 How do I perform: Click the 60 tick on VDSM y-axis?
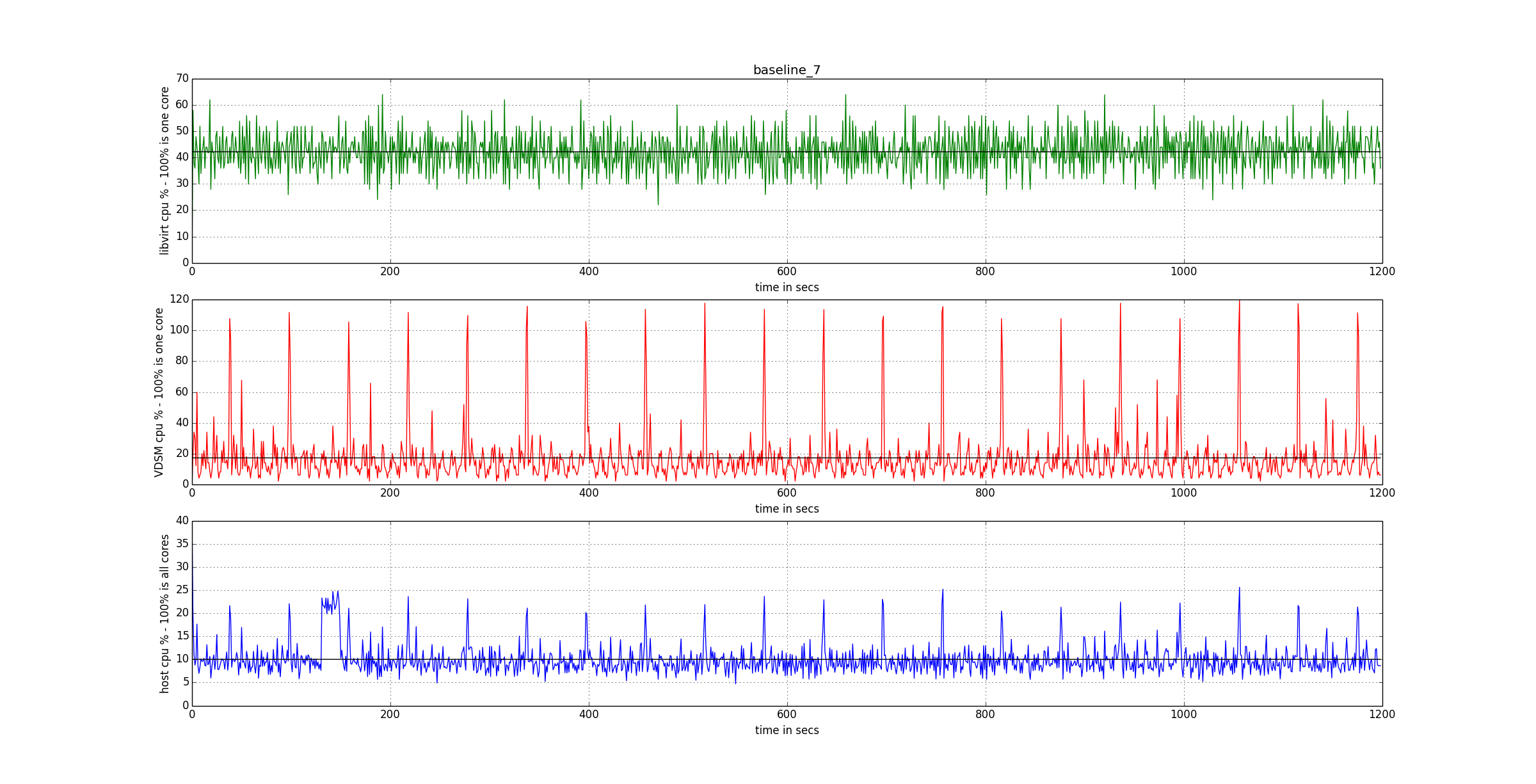(x=182, y=392)
